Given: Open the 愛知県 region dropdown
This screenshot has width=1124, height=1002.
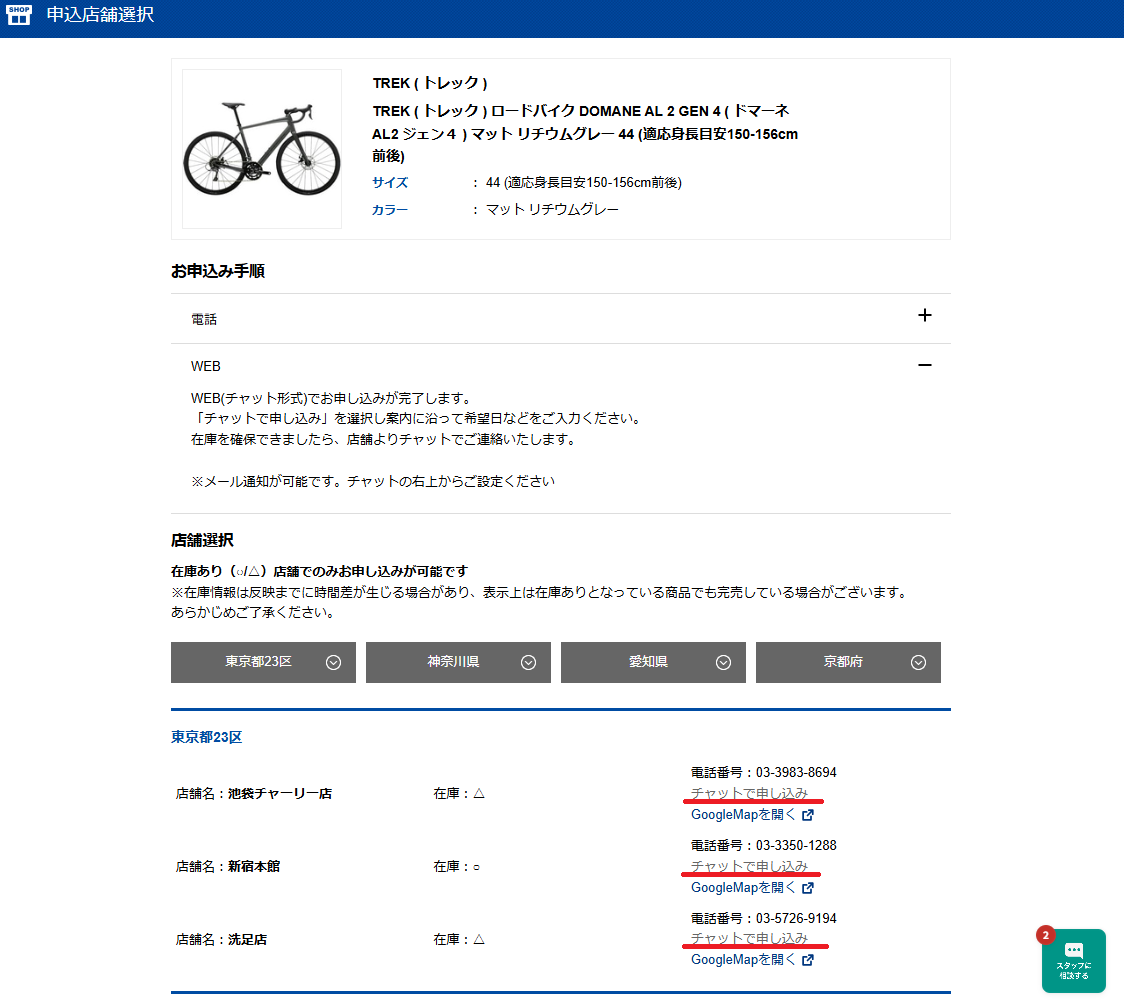Looking at the screenshot, I should click(653, 662).
